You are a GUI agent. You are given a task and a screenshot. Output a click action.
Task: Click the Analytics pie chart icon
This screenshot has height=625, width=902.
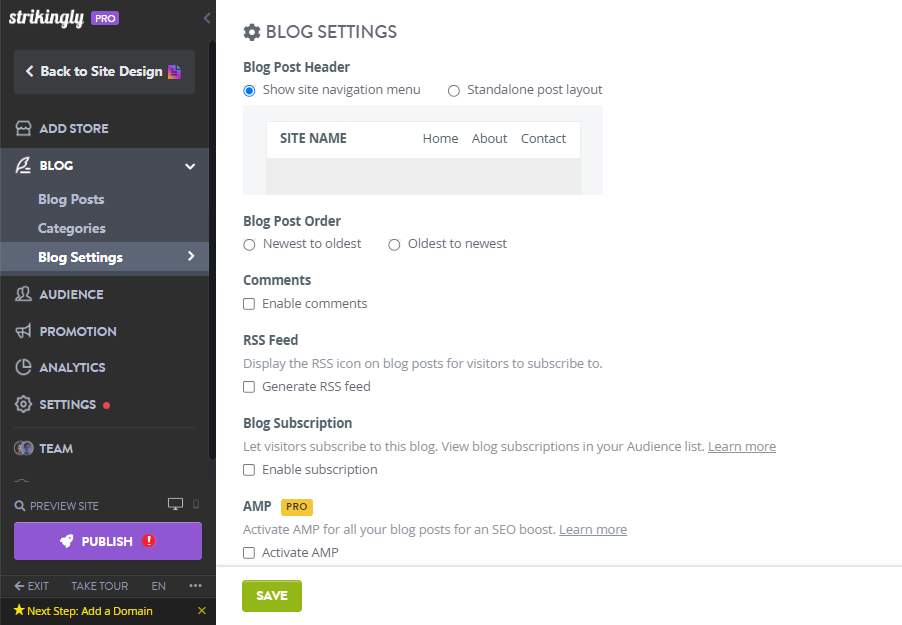pos(23,368)
